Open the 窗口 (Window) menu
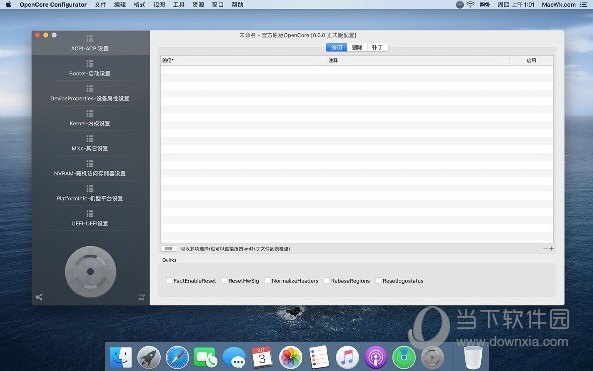 pos(217,5)
